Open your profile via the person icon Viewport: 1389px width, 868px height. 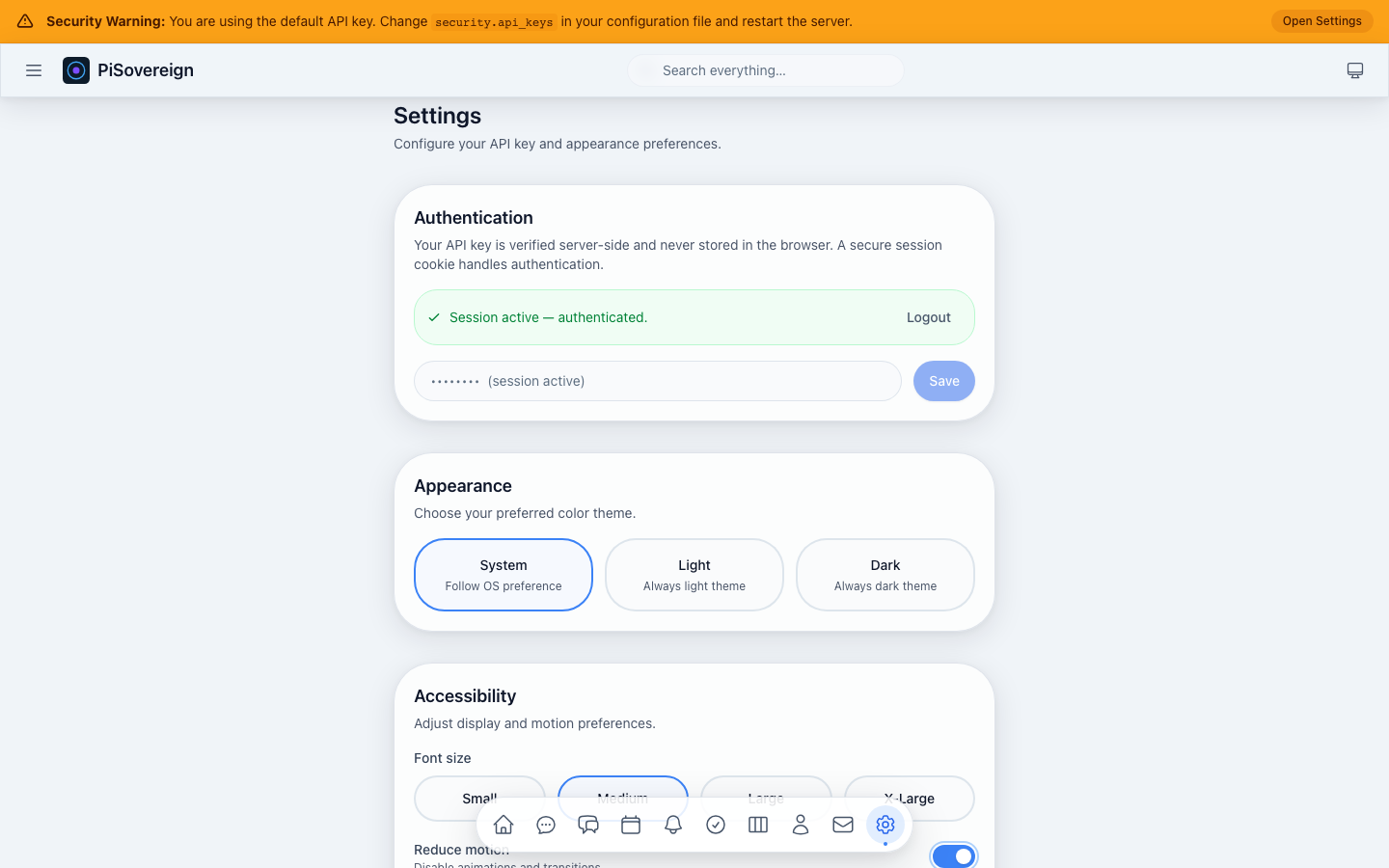[801, 825]
